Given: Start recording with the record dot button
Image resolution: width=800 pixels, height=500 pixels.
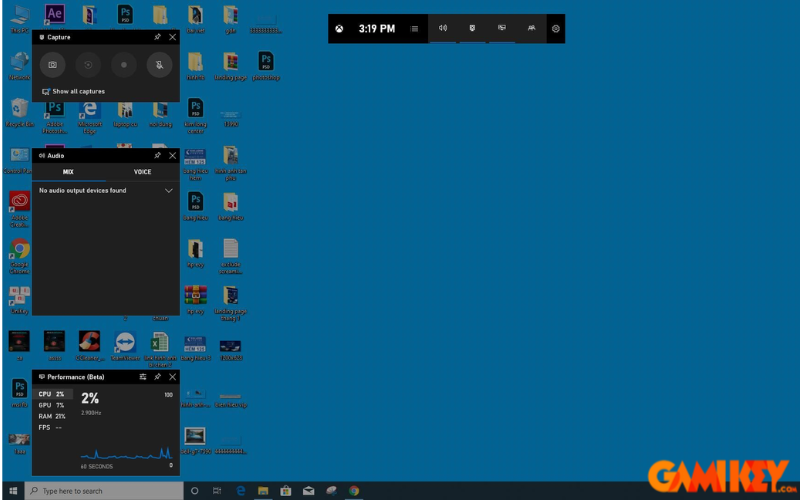Looking at the screenshot, I should tap(124, 65).
